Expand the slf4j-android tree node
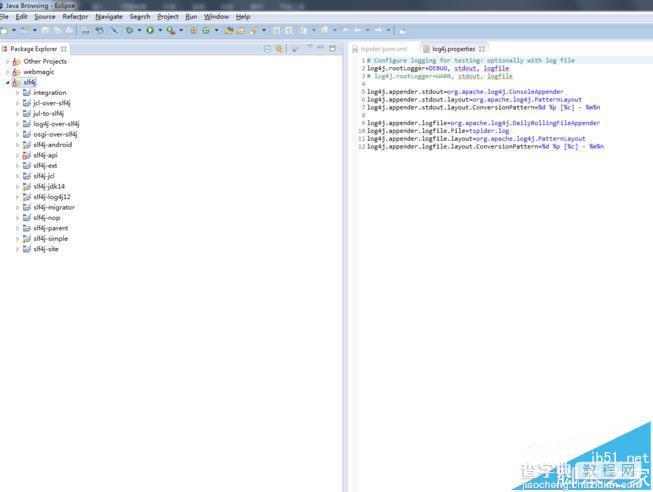The height and width of the screenshot is (492, 653). pyautogui.click(x=17, y=145)
